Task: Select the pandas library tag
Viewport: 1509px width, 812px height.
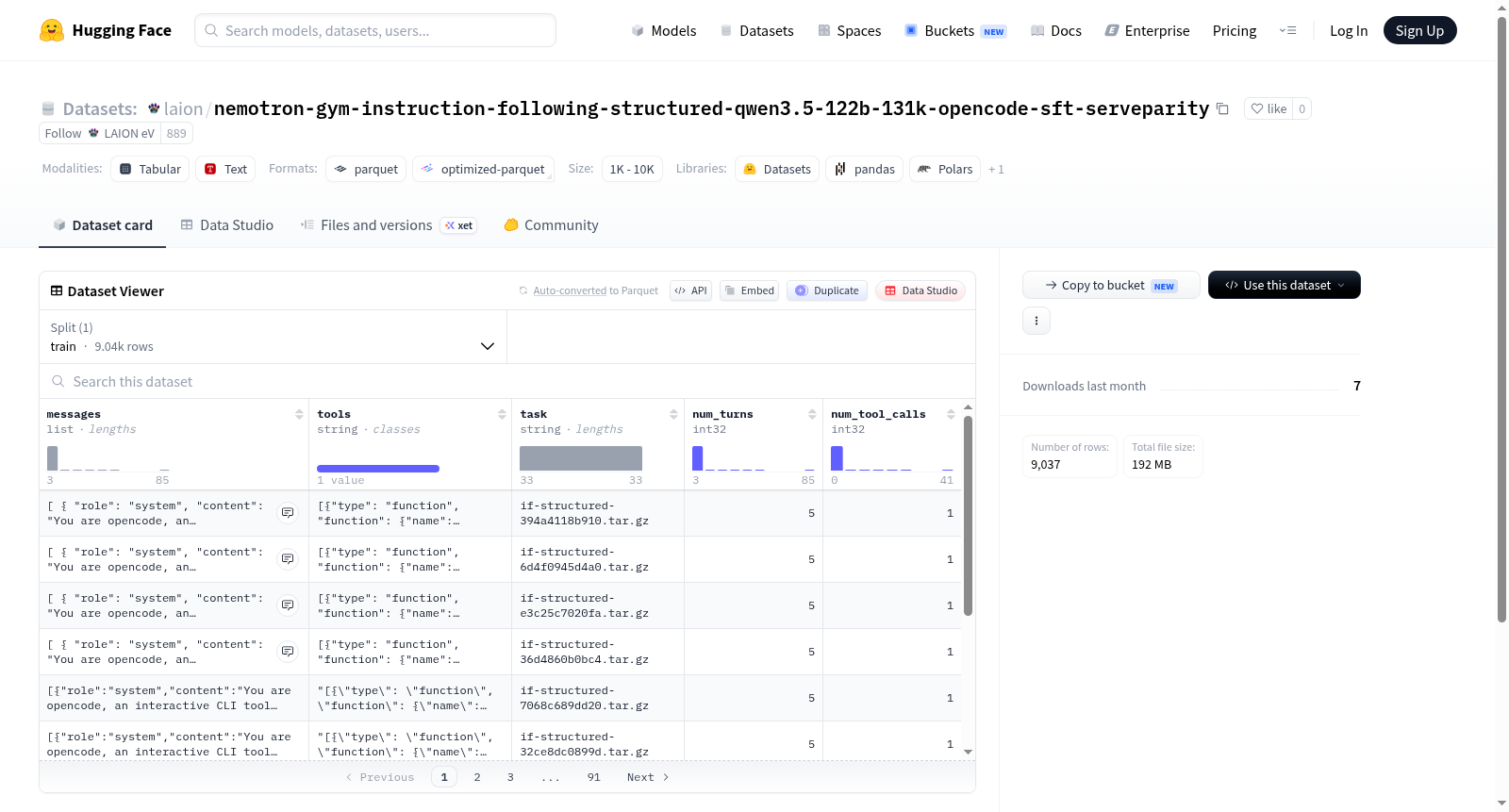Action: (864, 169)
